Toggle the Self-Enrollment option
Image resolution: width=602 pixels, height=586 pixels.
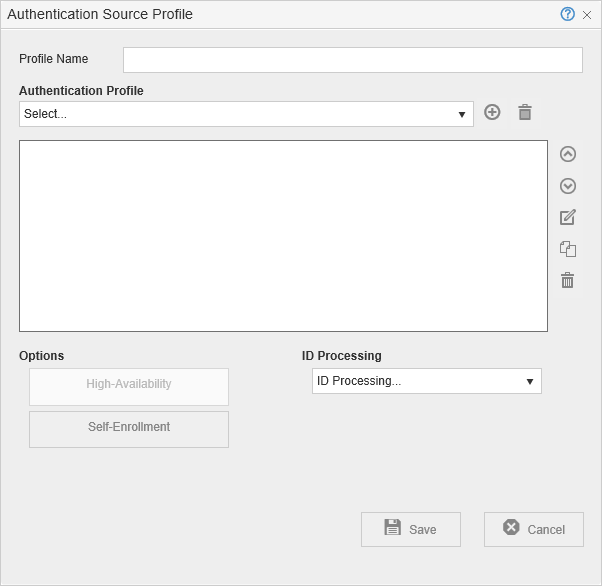pyautogui.click(x=129, y=428)
